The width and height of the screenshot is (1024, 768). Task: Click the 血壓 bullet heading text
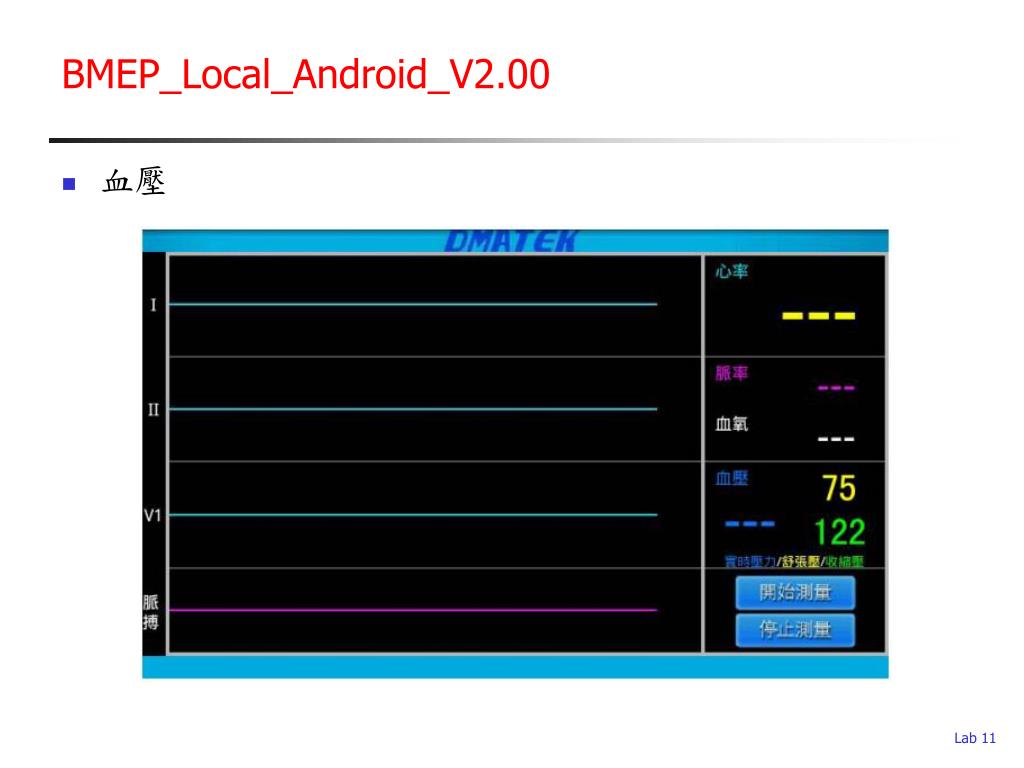(134, 182)
